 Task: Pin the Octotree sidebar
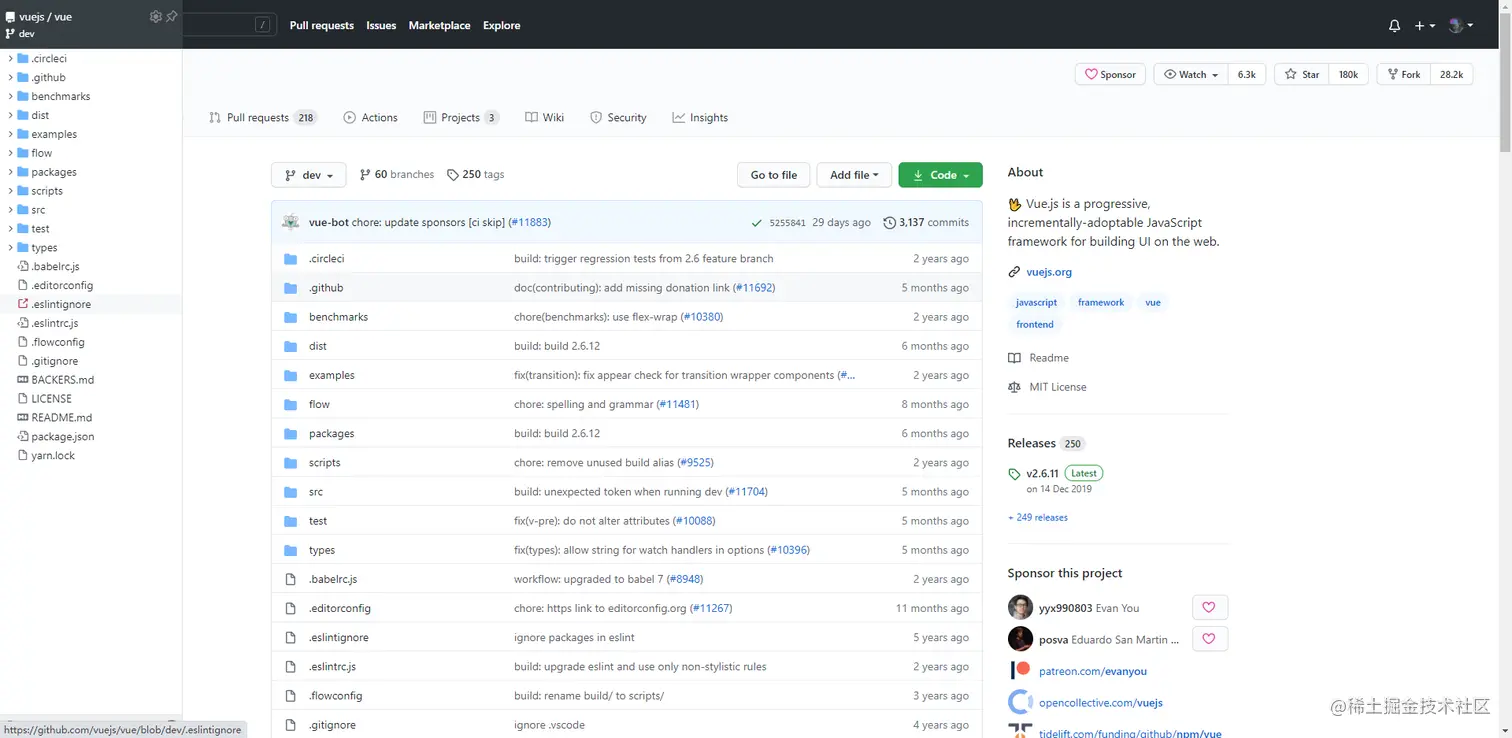(171, 16)
